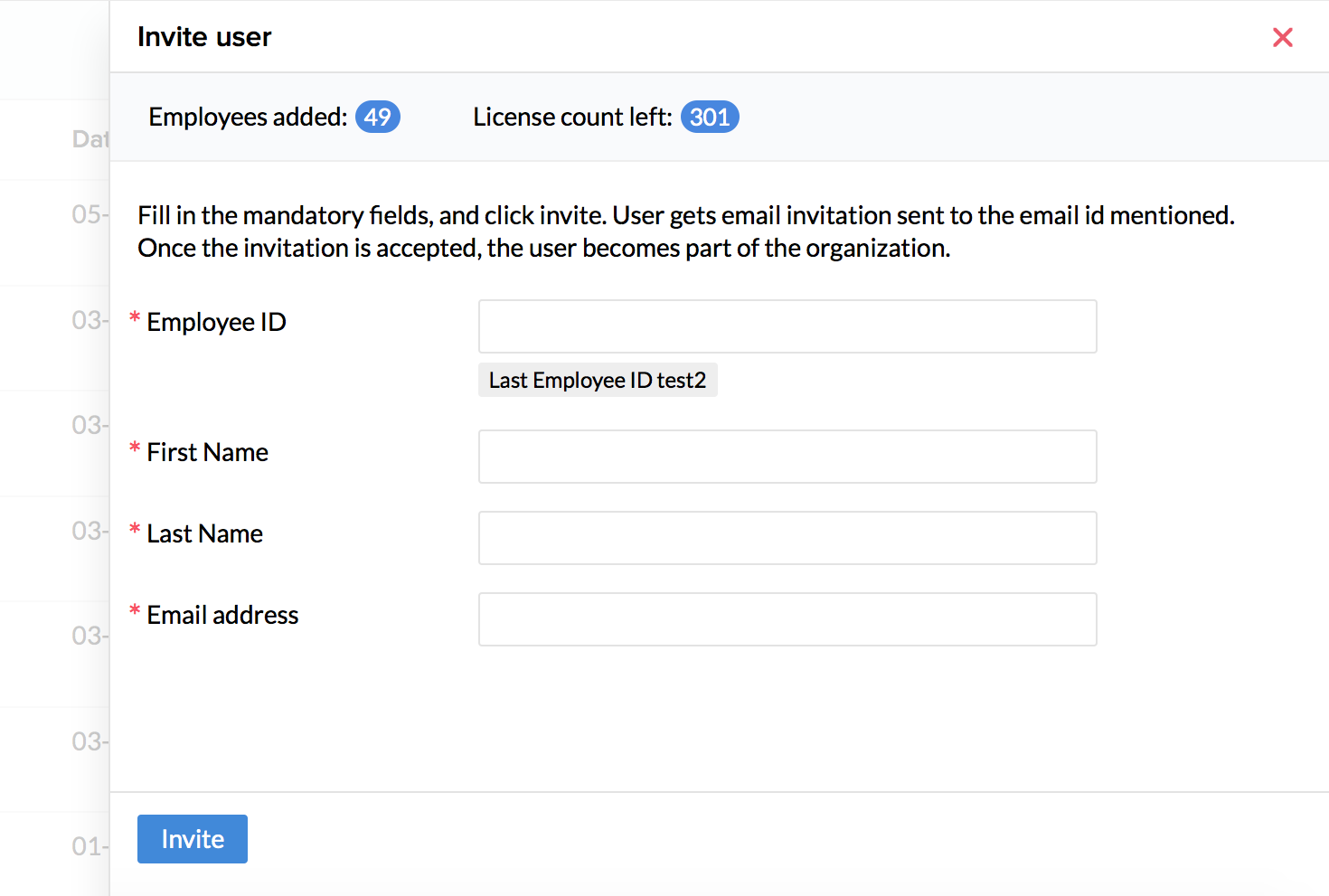Close the Invite user dialog
Screen dimensions: 1329x896
click(1282, 37)
